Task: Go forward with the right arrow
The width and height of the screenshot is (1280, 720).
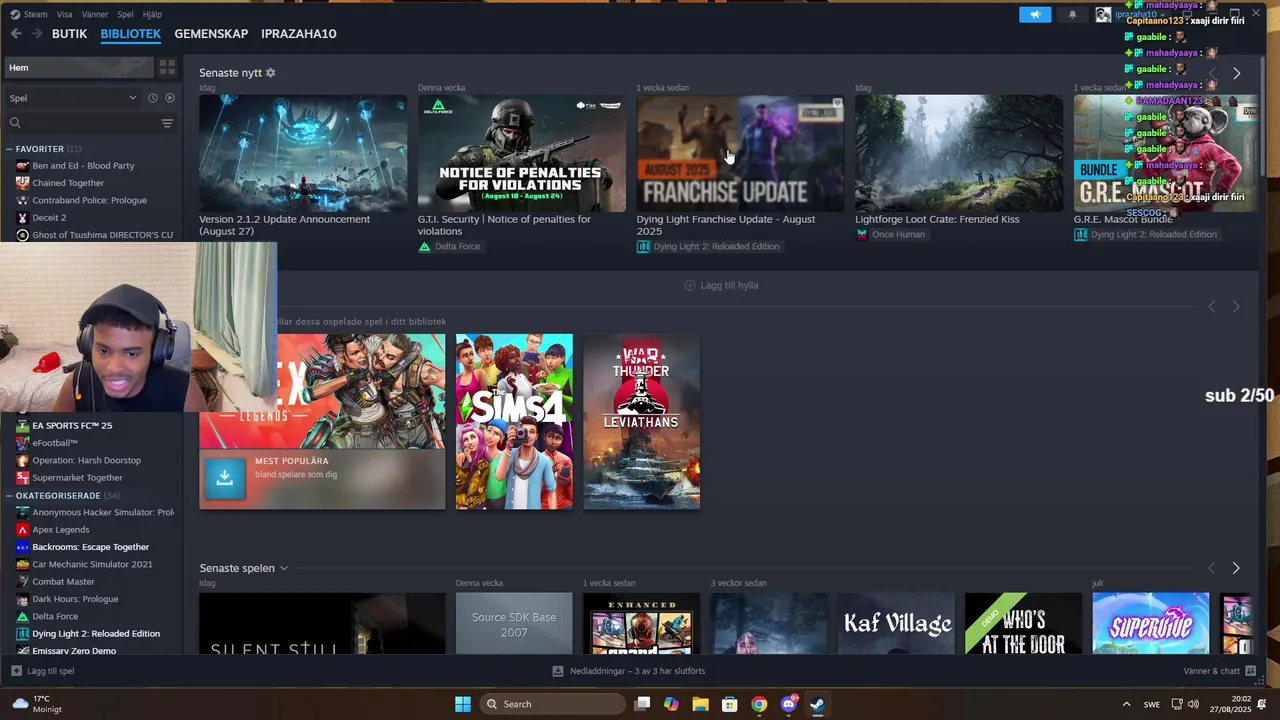Action: point(37,34)
